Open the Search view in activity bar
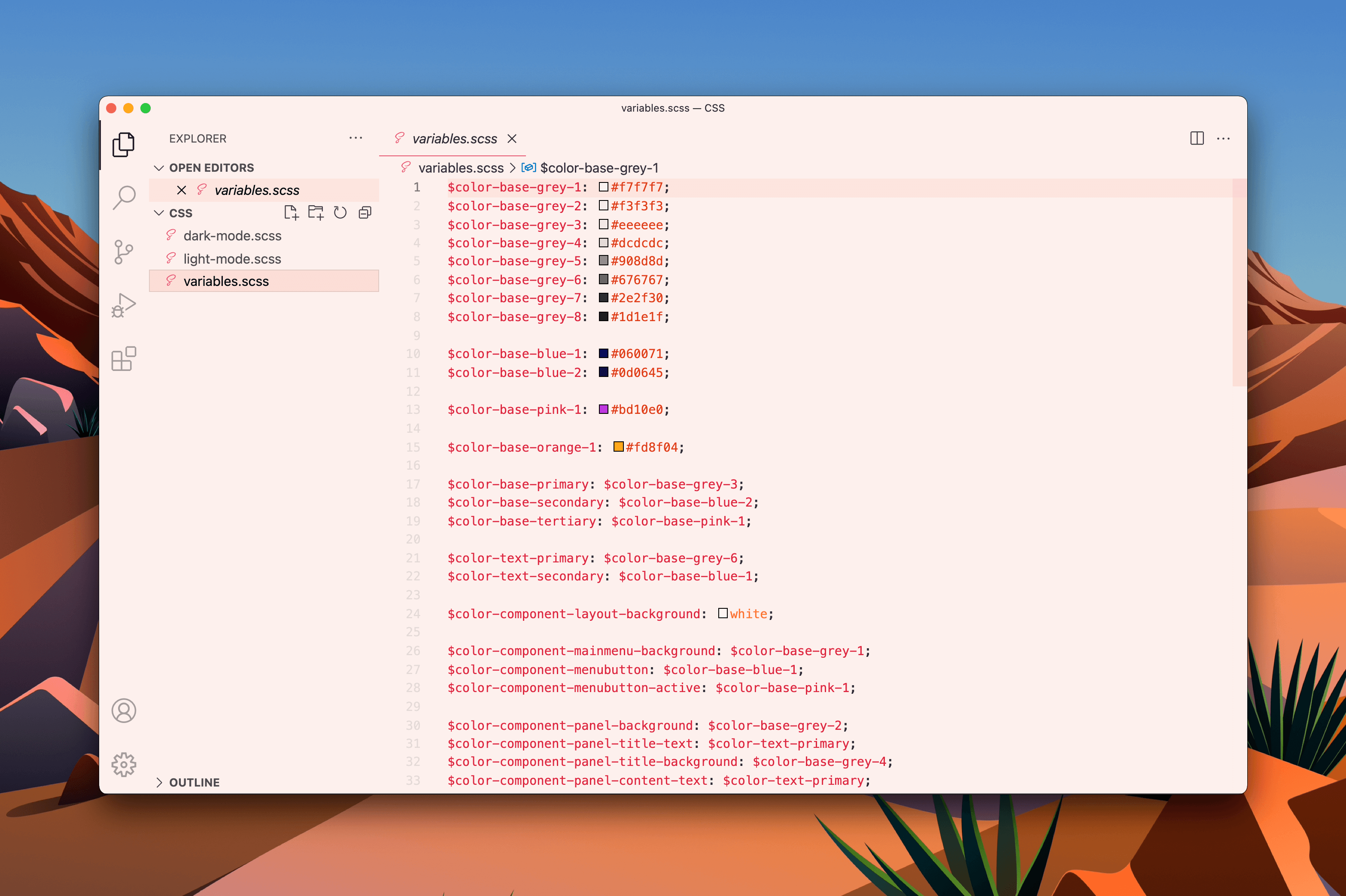 [123, 198]
